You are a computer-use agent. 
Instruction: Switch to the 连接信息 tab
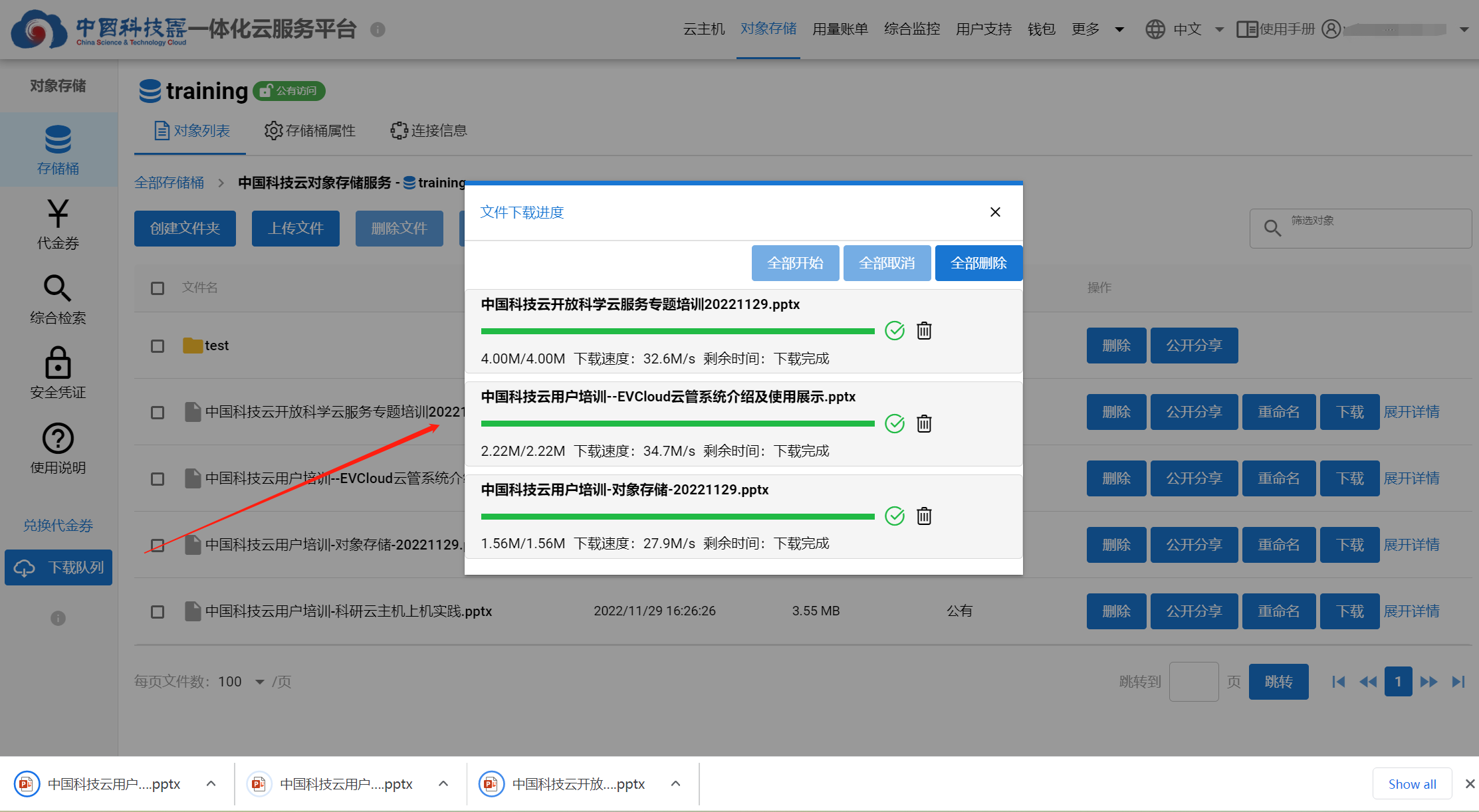[x=429, y=131]
